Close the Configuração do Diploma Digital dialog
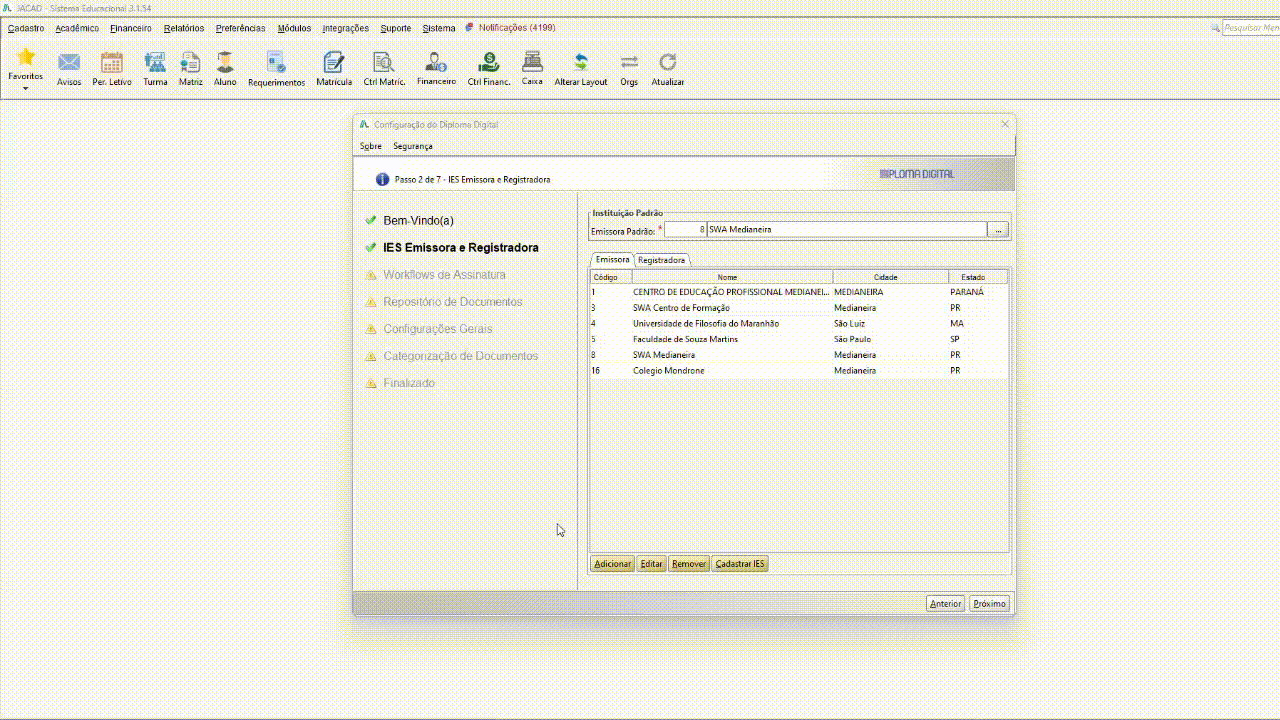This screenshot has height=720, width=1280. [1005, 124]
